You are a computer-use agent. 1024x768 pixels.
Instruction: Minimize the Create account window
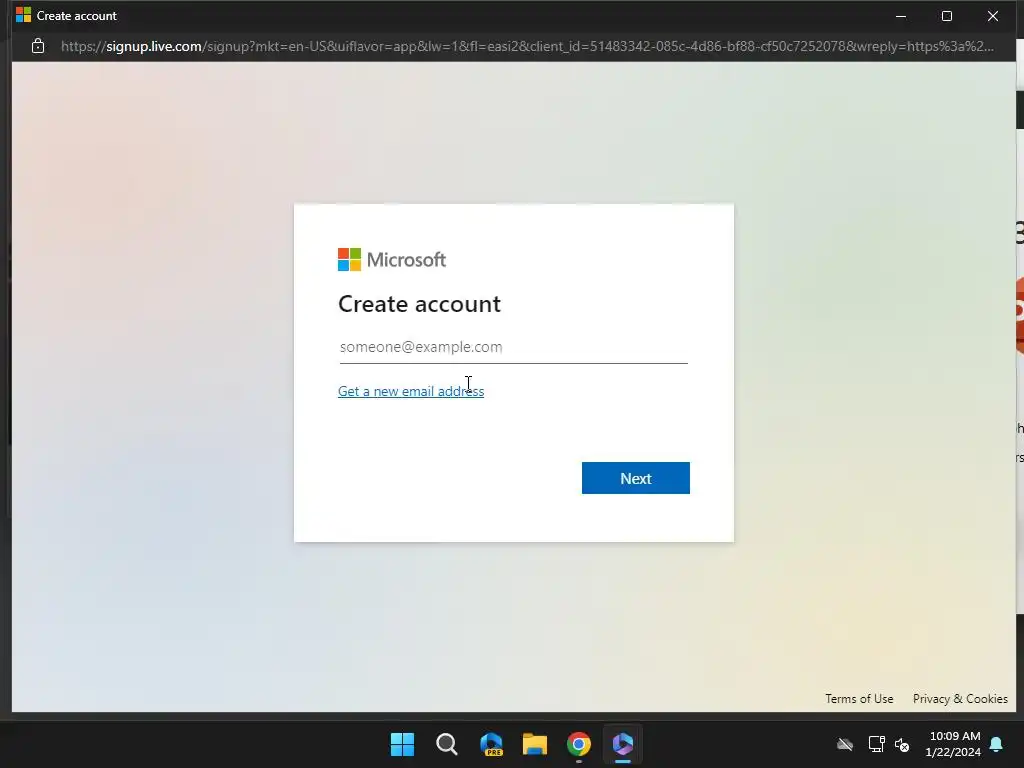pos(901,16)
